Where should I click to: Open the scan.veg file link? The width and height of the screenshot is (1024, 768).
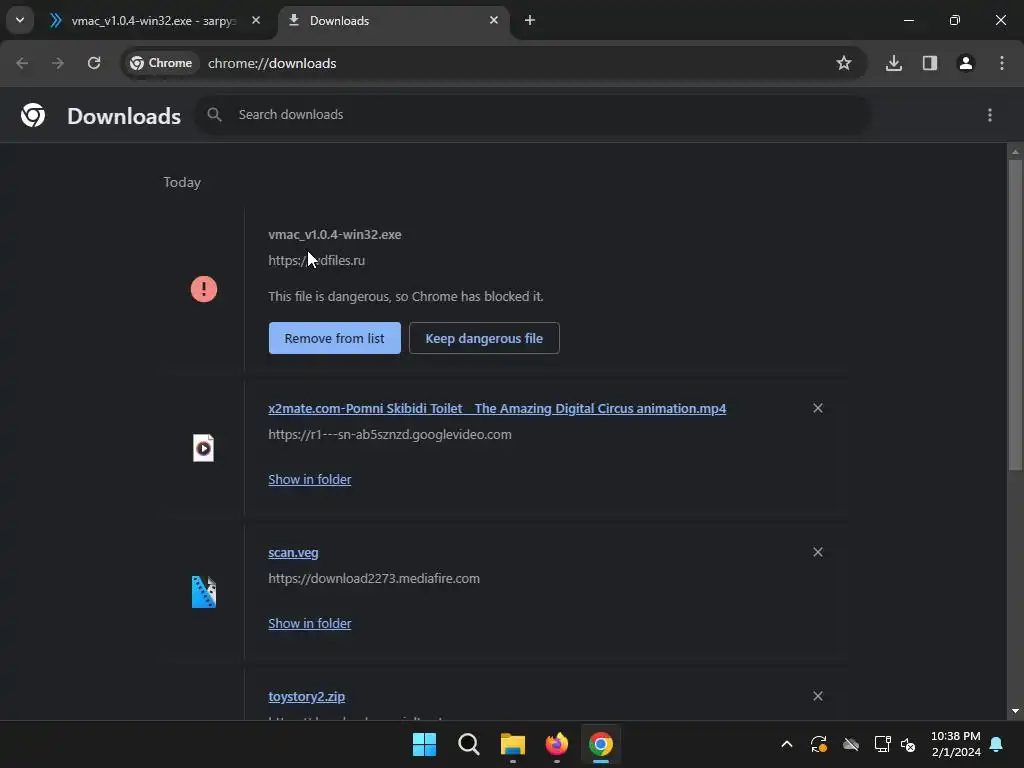(293, 552)
